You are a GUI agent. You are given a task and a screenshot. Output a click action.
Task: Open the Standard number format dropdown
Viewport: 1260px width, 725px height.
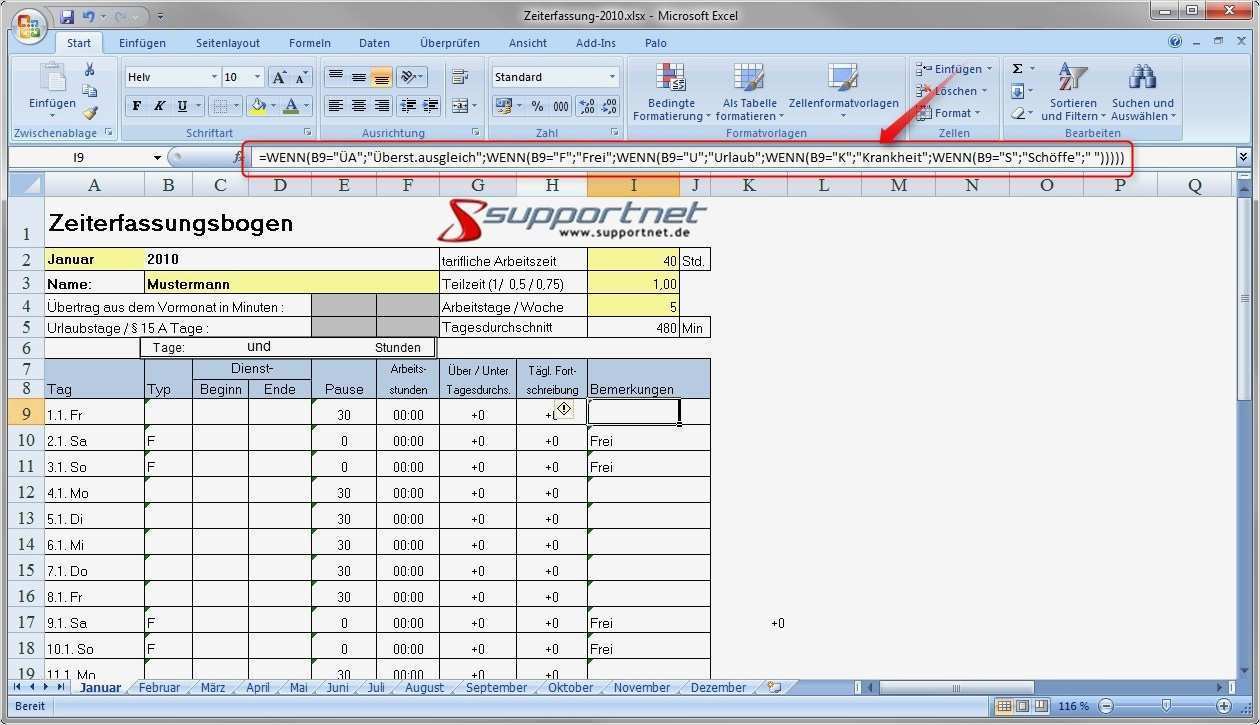click(x=610, y=76)
